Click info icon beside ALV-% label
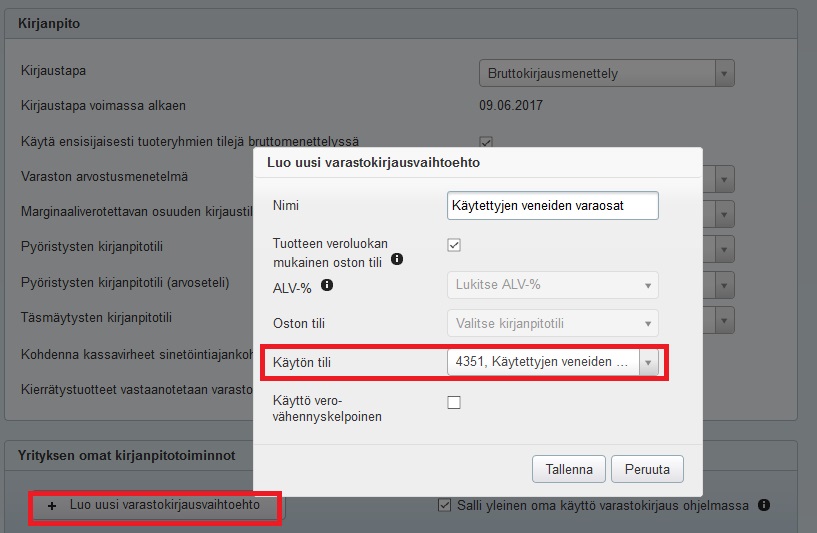Image resolution: width=817 pixels, height=533 pixels. (x=327, y=284)
